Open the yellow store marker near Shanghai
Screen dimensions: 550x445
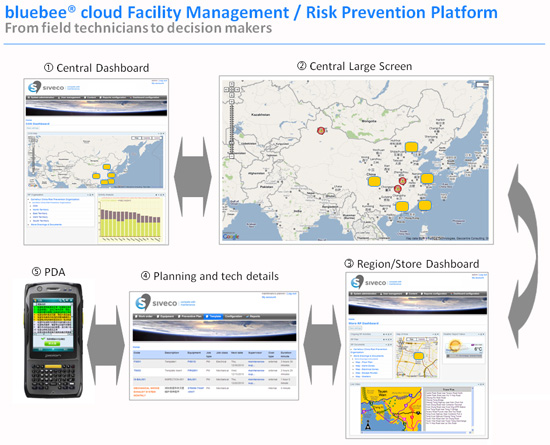click(427, 178)
